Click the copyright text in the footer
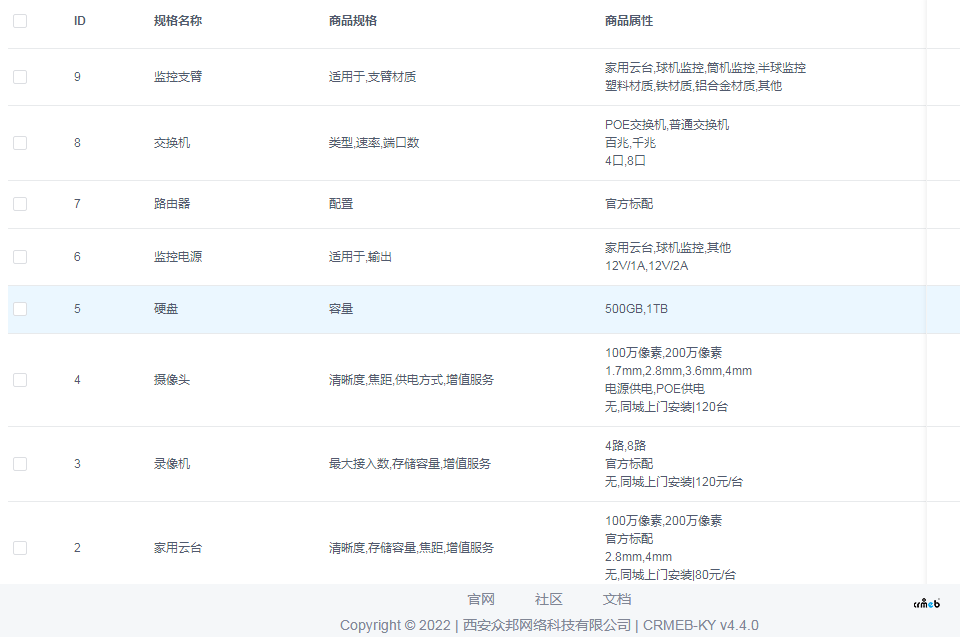This screenshot has width=960, height=637. pyautogui.click(x=549, y=625)
